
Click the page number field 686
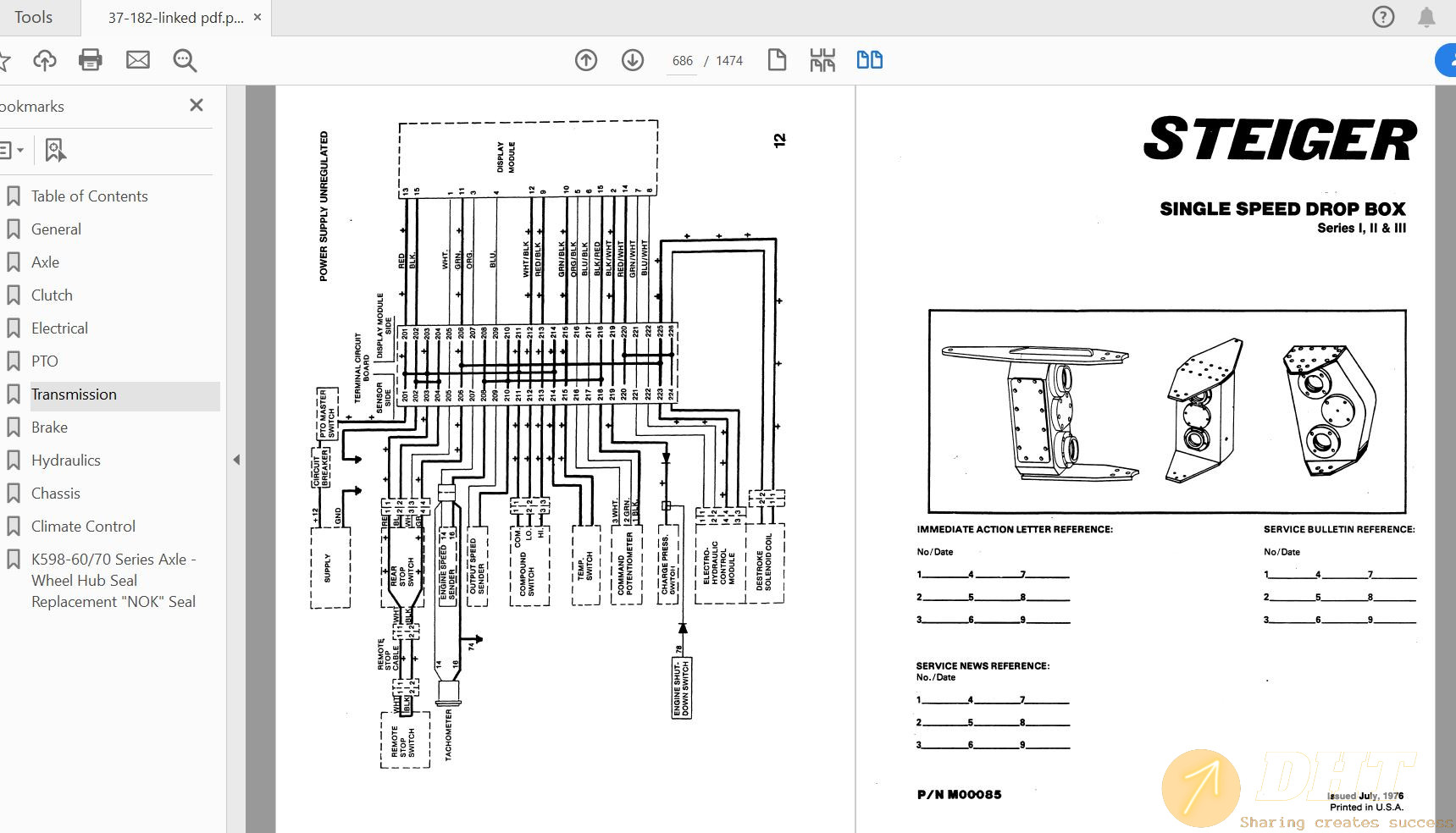point(682,61)
